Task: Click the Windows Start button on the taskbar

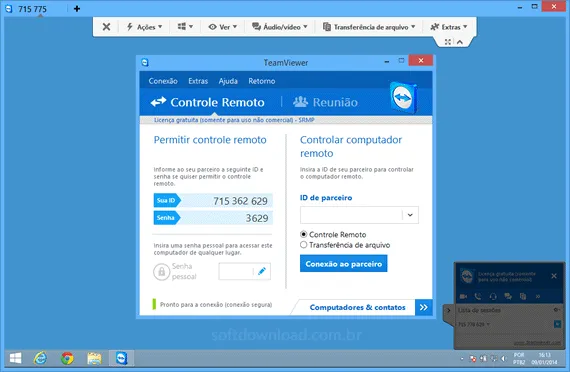Action: (15, 359)
